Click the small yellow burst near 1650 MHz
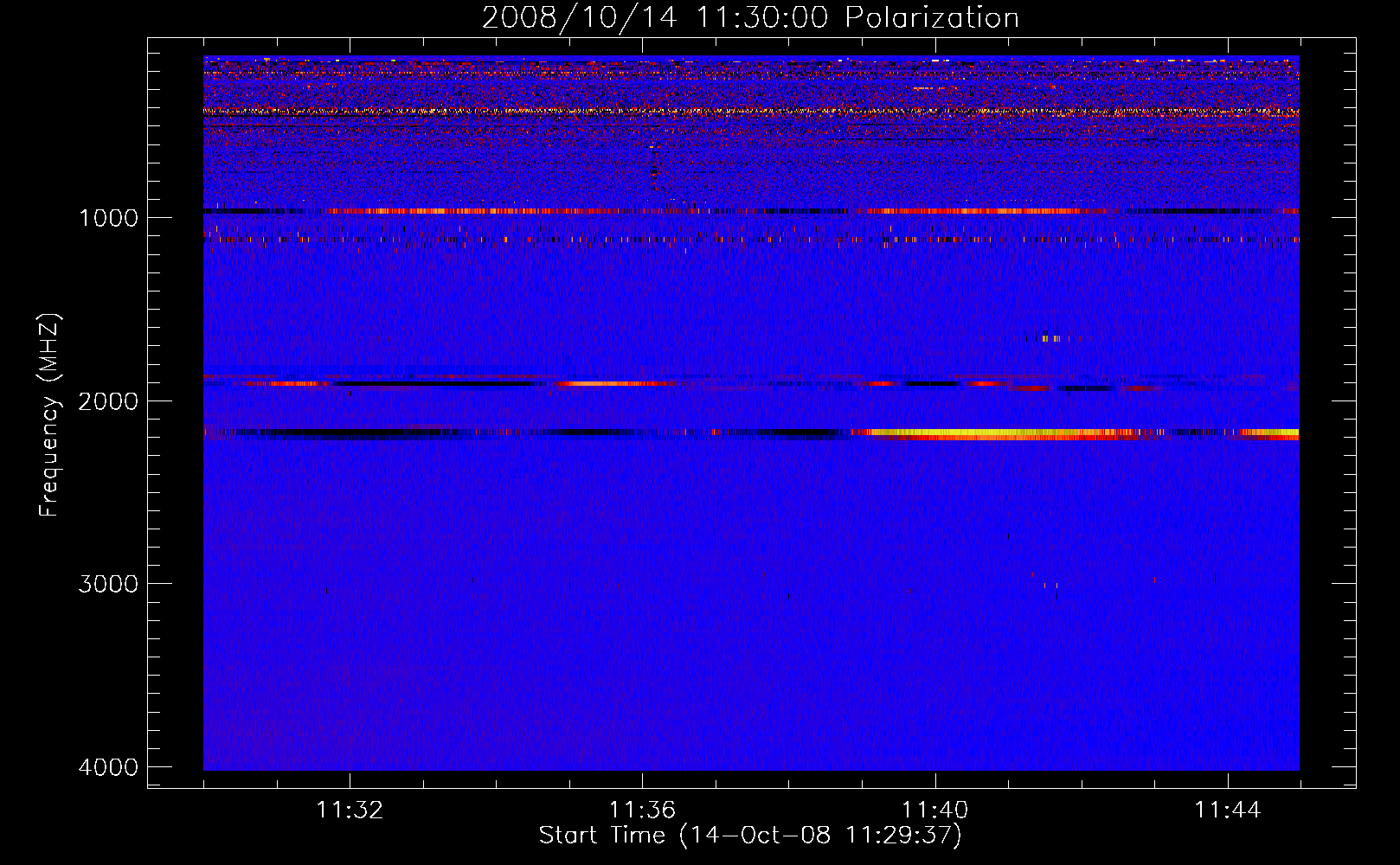 pos(1050,338)
